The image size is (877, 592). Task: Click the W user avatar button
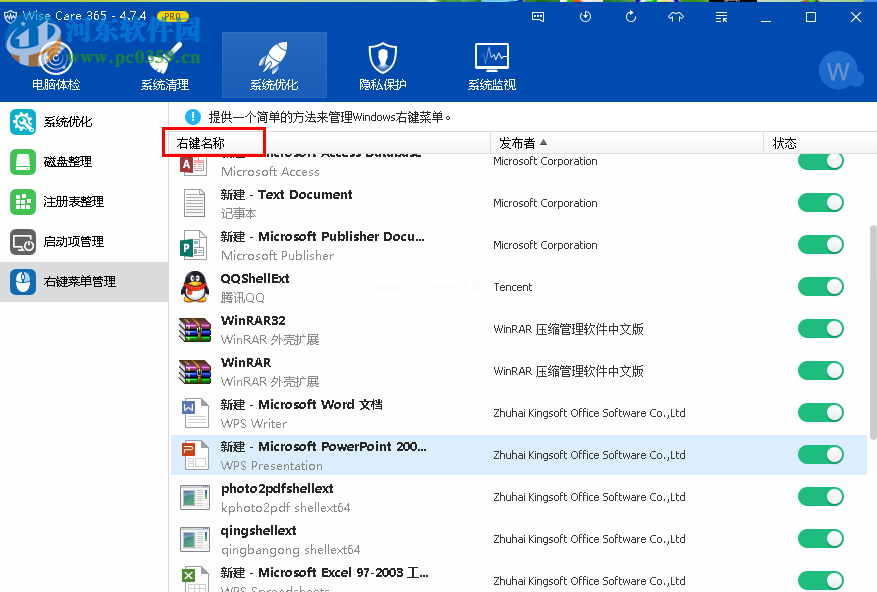click(x=838, y=71)
